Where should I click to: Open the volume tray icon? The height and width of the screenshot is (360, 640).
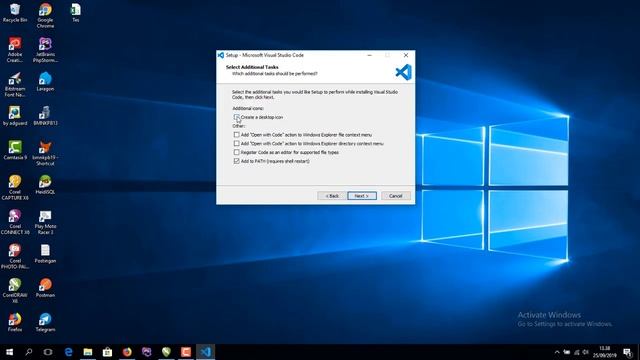[x=586, y=352]
